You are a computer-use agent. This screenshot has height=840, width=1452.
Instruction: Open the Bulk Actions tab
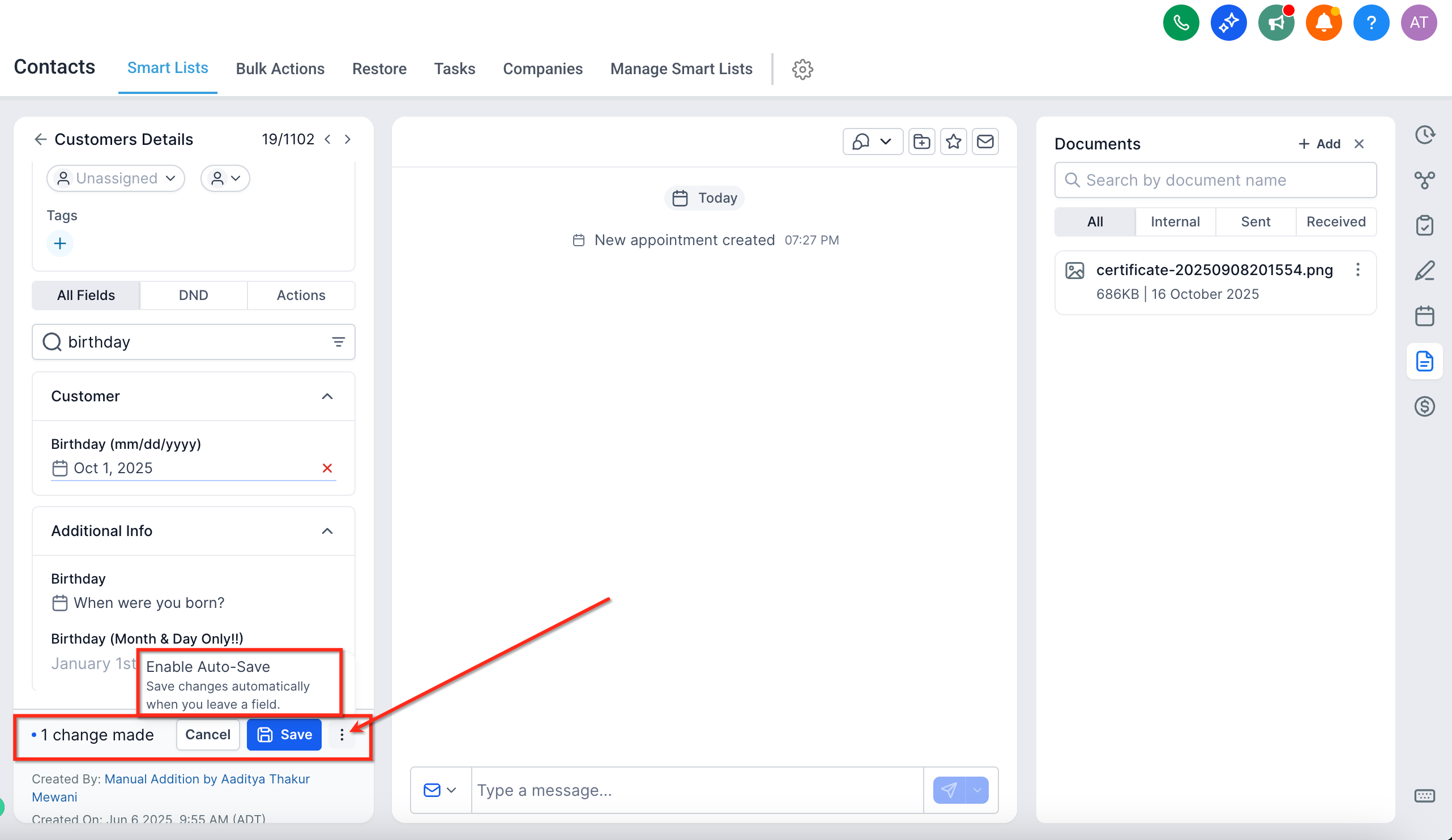[x=280, y=68]
